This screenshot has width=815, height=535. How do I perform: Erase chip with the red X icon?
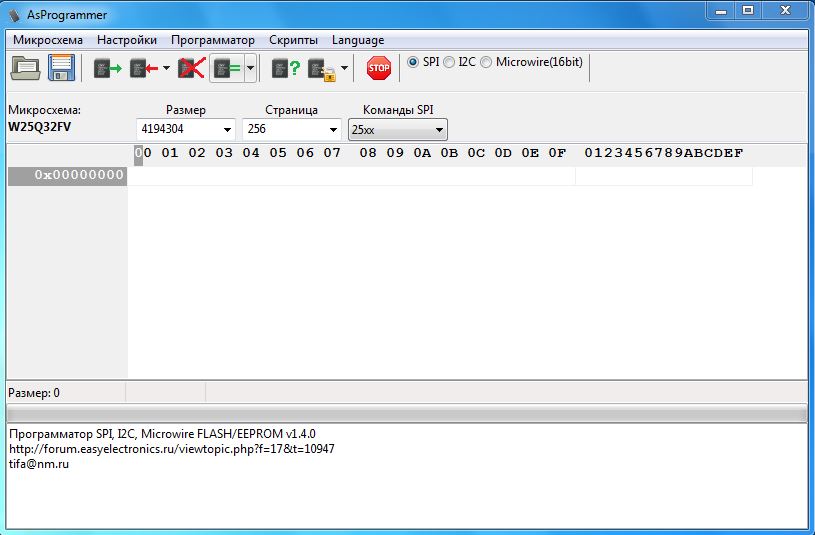pyautogui.click(x=192, y=68)
